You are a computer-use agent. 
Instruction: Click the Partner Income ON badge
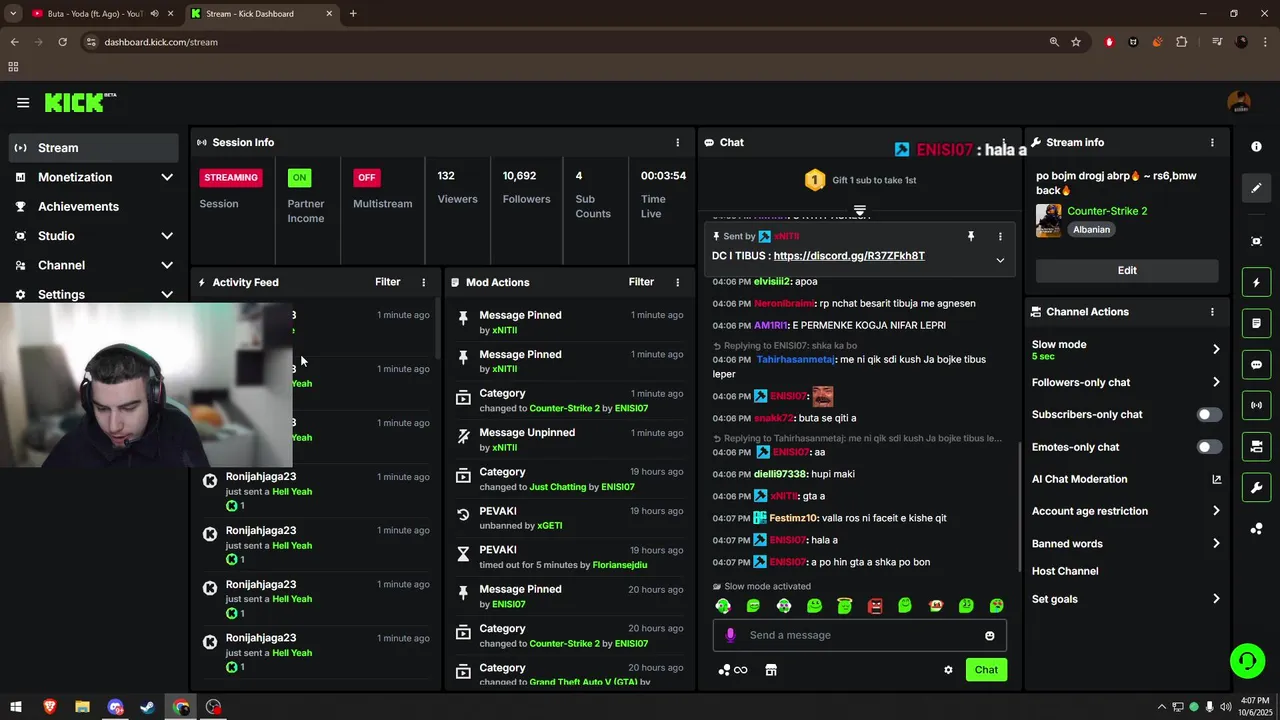point(299,177)
